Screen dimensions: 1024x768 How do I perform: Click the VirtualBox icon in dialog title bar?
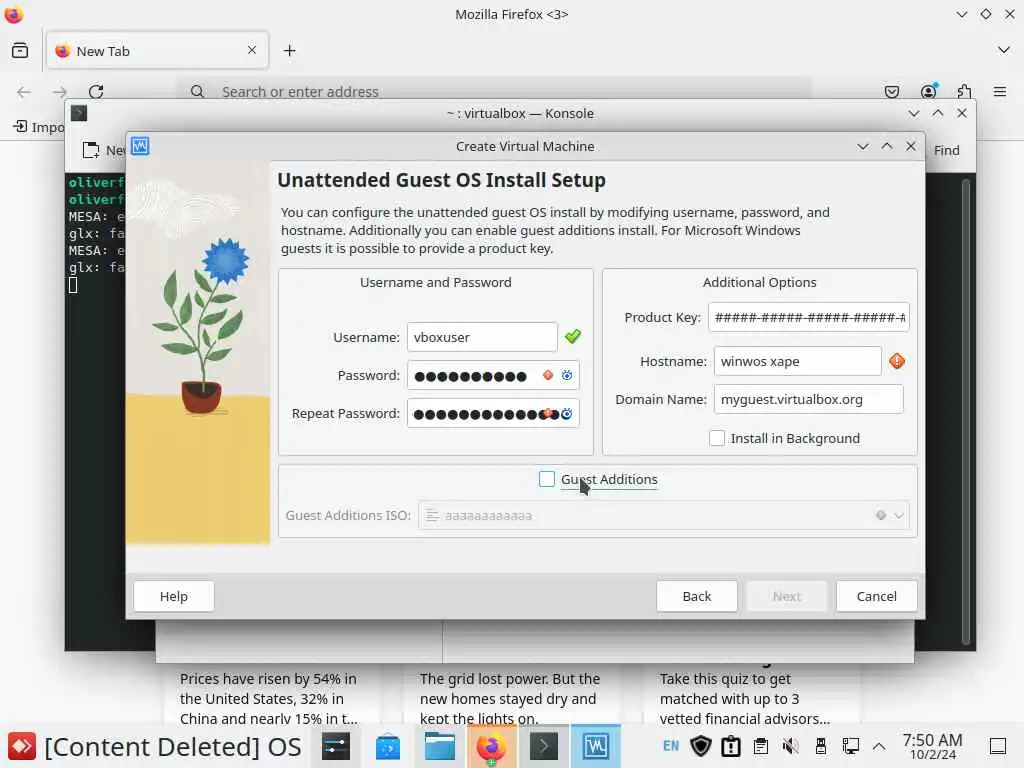140,146
